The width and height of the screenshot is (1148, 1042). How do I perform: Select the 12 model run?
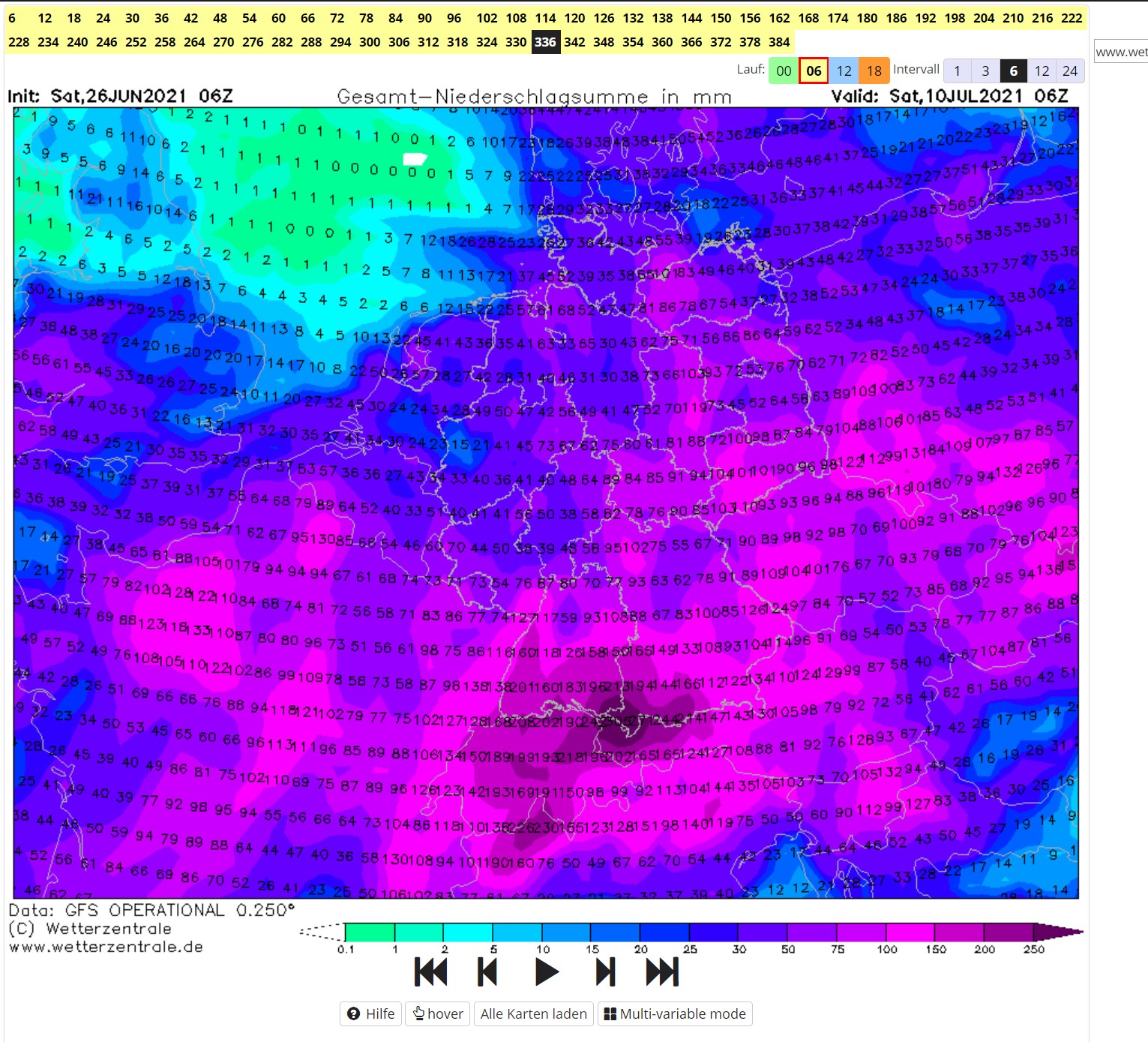click(x=844, y=71)
